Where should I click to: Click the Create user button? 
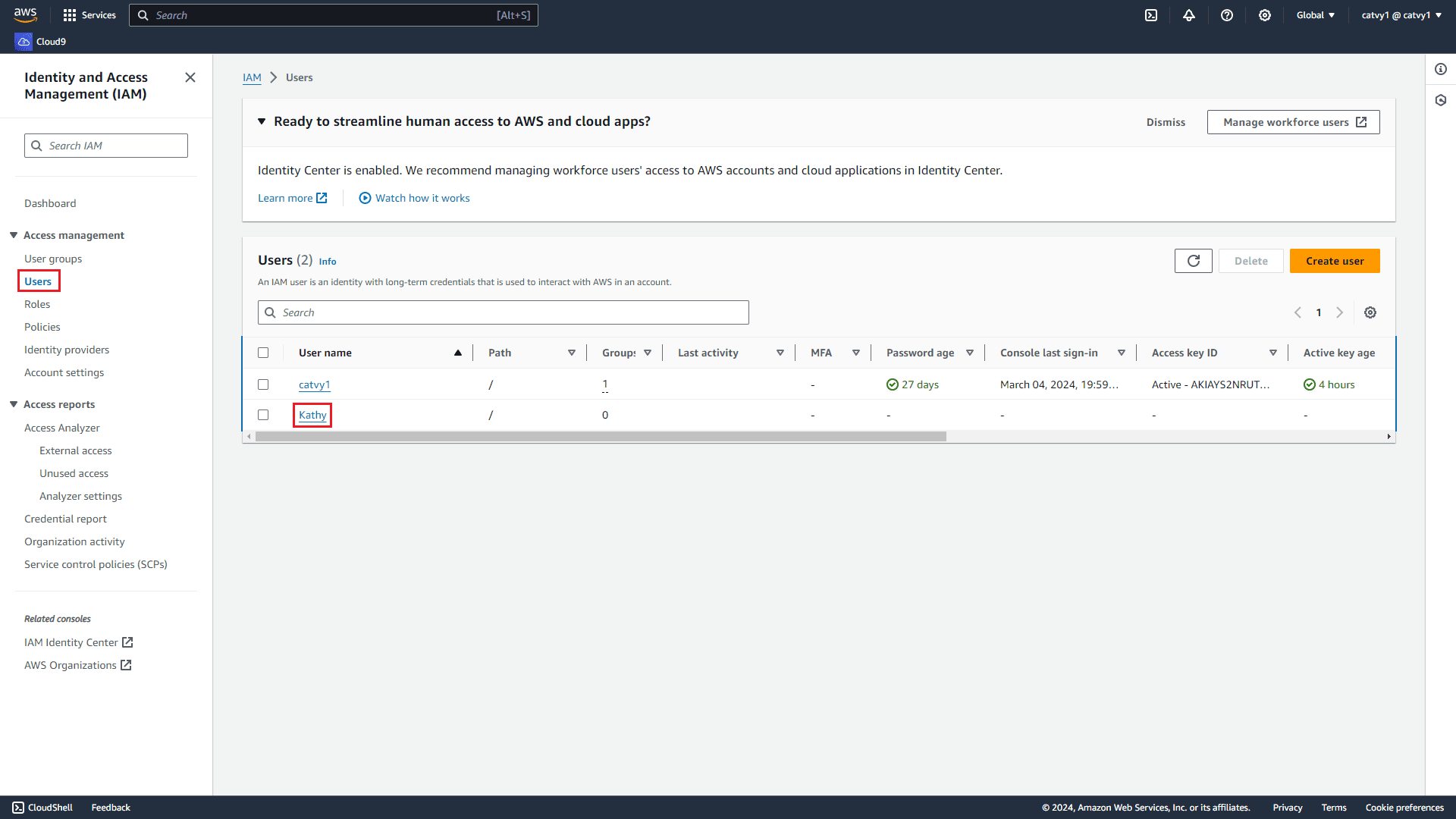(x=1335, y=261)
